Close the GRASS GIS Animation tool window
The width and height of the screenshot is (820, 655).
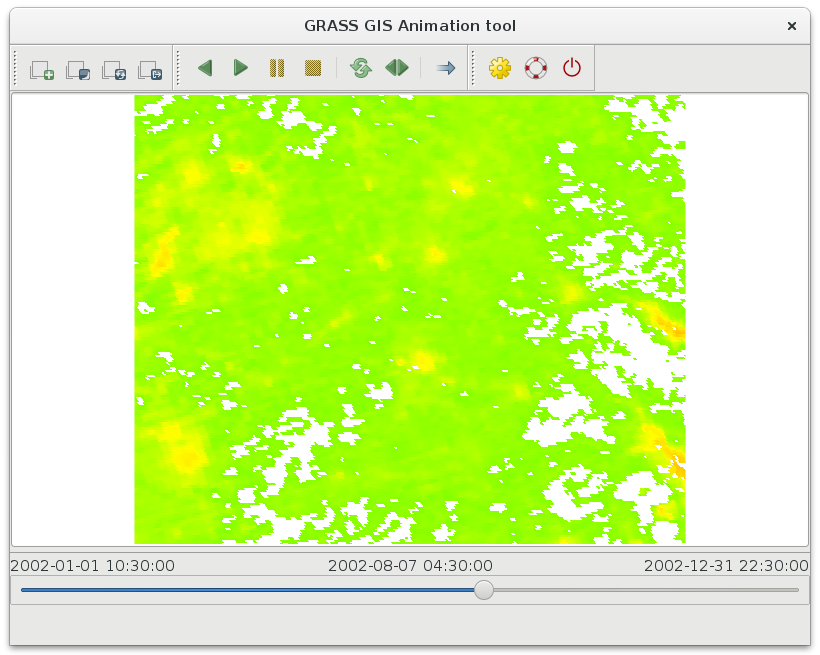(792, 26)
